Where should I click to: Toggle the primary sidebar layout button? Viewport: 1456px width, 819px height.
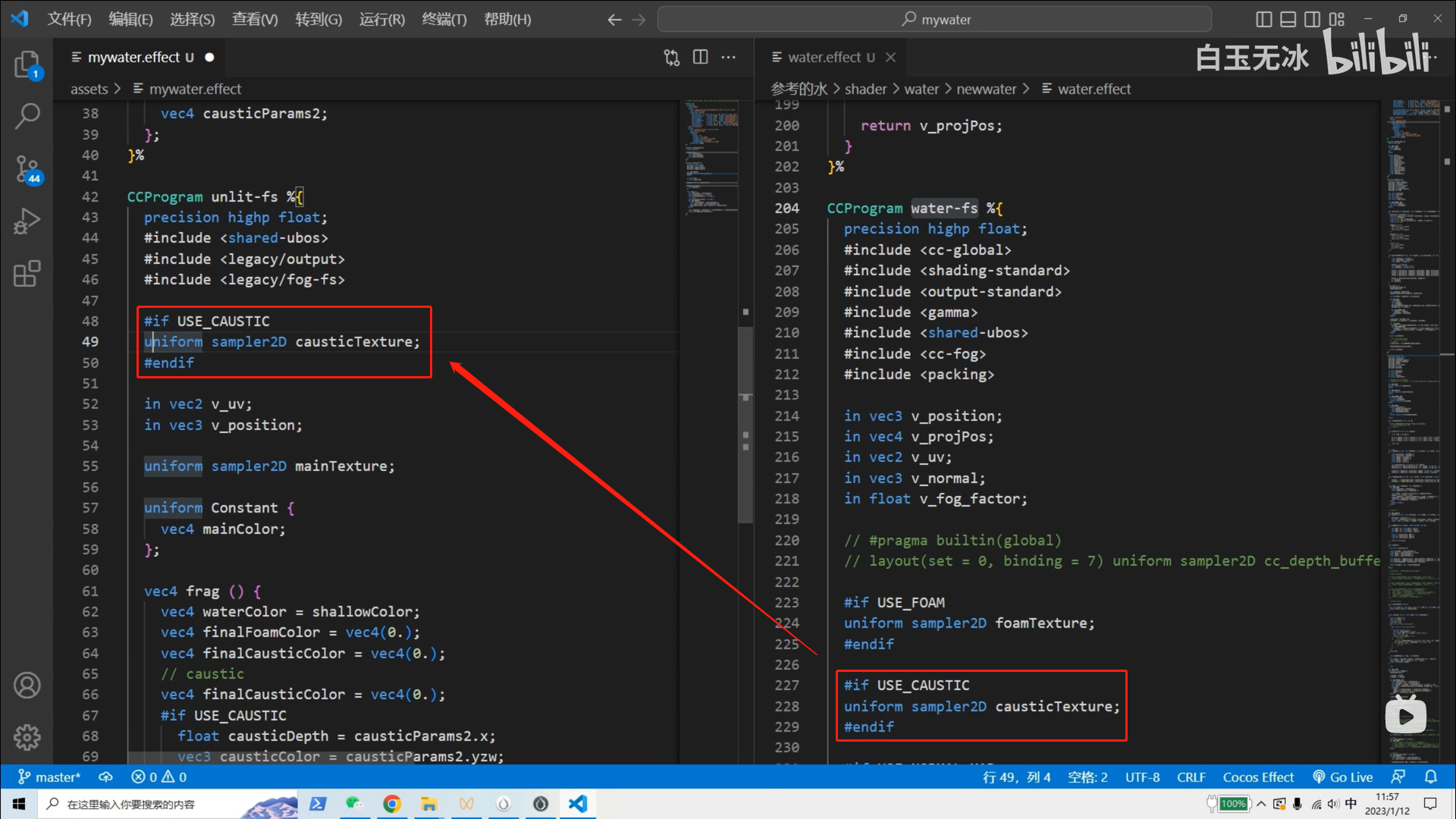pyautogui.click(x=1263, y=19)
